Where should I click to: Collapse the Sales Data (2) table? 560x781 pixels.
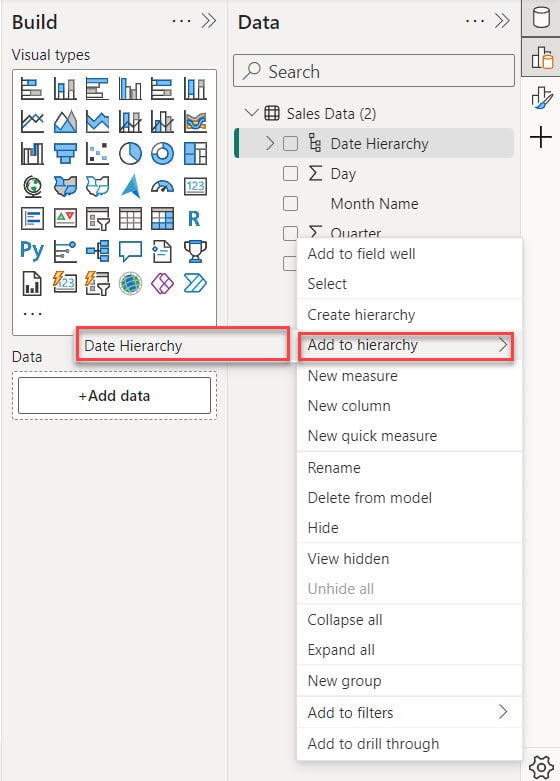tap(252, 113)
